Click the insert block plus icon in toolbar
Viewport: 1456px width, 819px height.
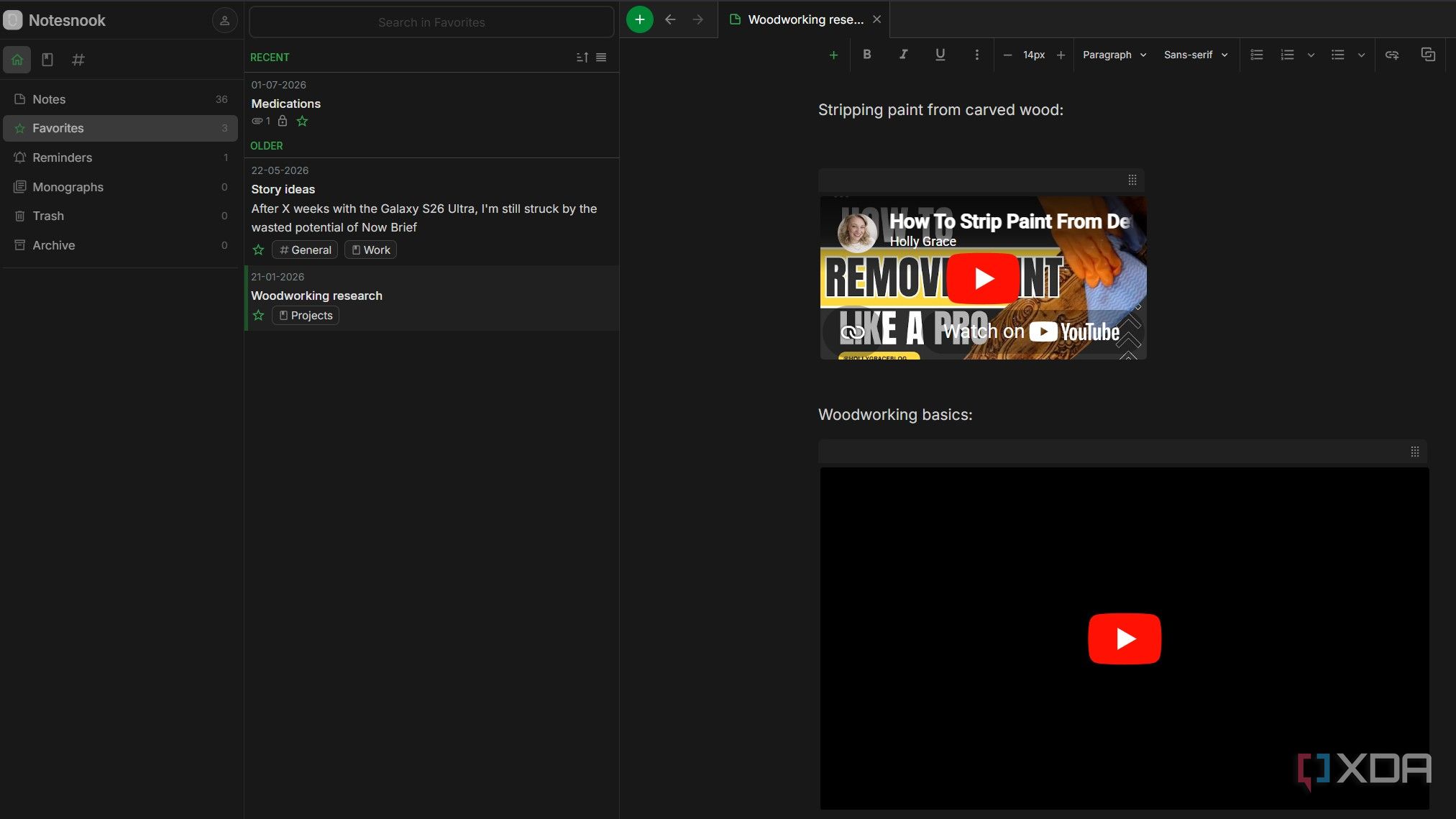click(x=833, y=55)
